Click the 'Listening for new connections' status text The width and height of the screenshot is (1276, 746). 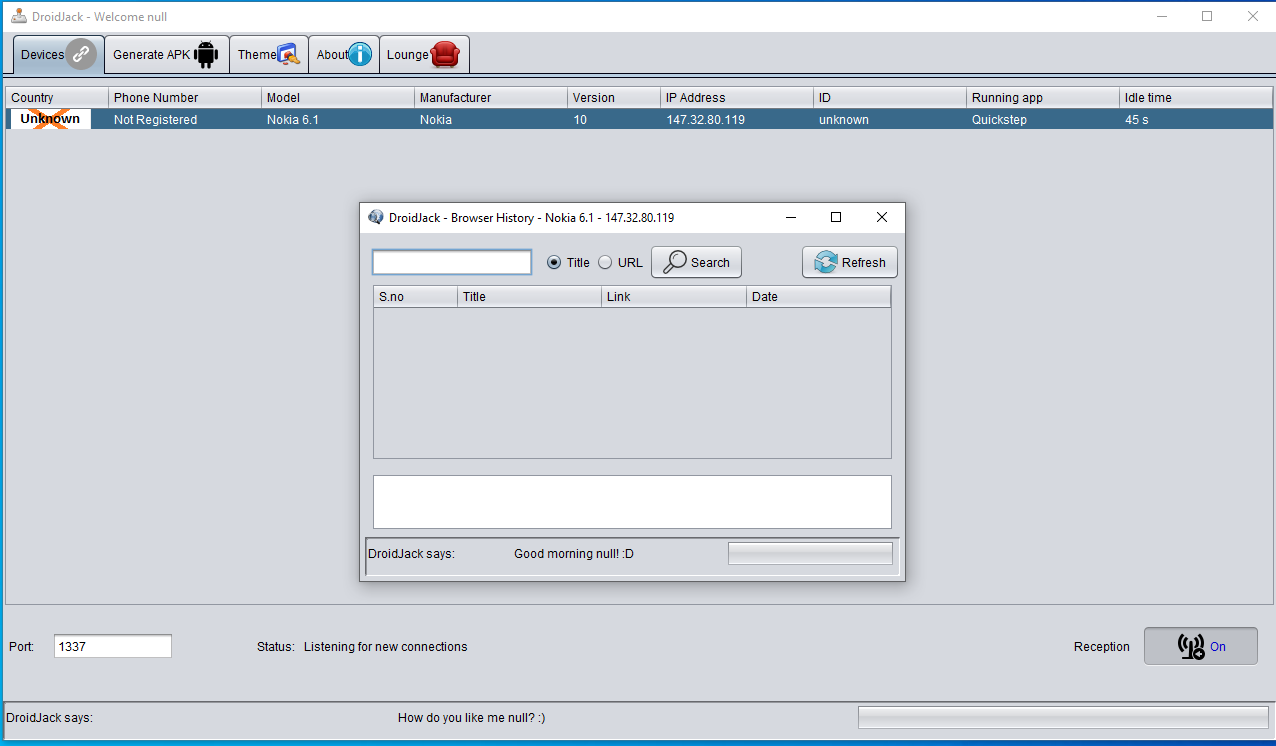point(386,647)
